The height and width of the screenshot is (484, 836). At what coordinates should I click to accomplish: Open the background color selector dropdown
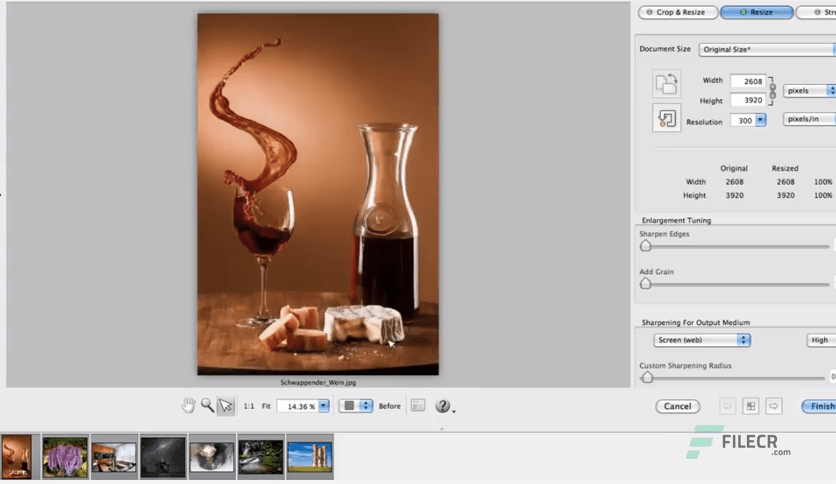(x=356, y=406)
